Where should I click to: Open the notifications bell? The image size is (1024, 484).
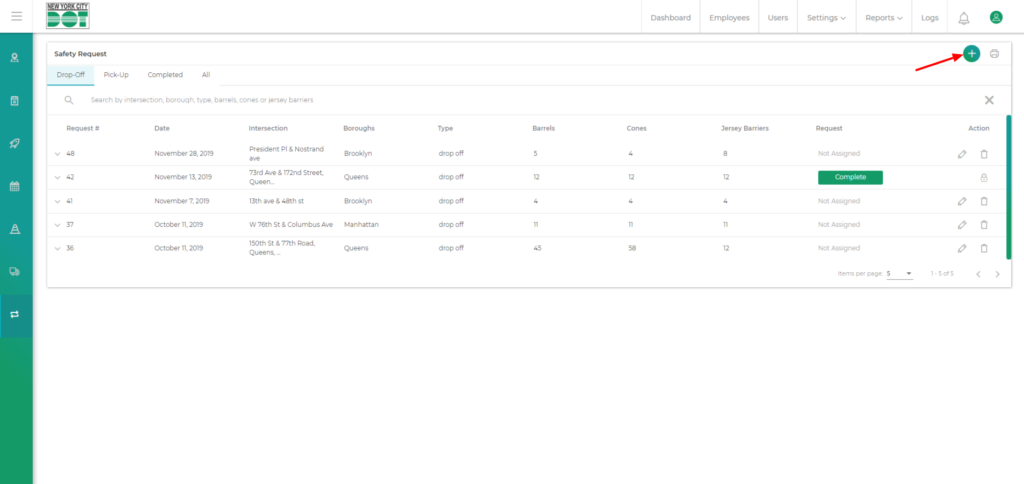[x=964, y=18]
